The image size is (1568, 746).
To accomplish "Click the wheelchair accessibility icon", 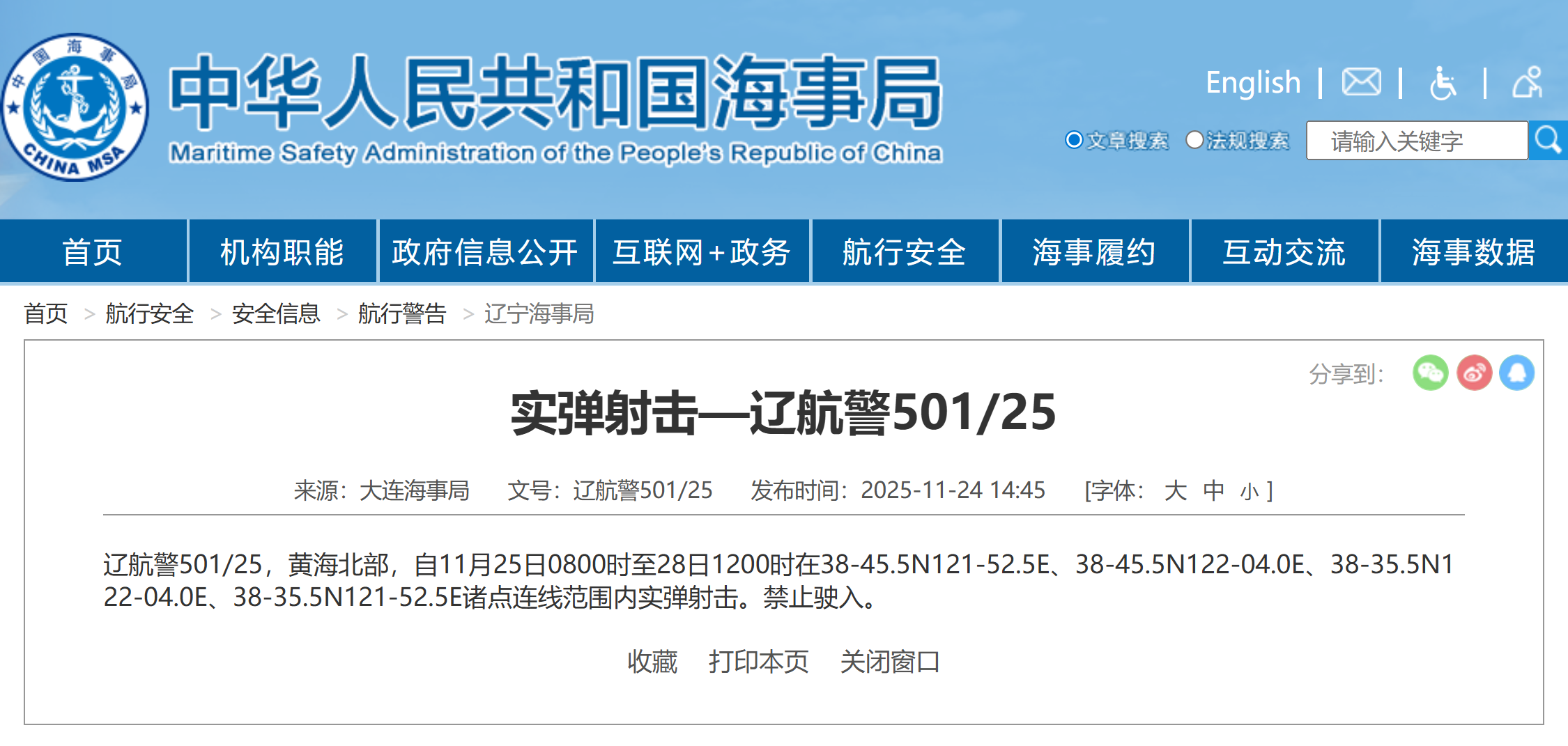I will click(1443, 84).
